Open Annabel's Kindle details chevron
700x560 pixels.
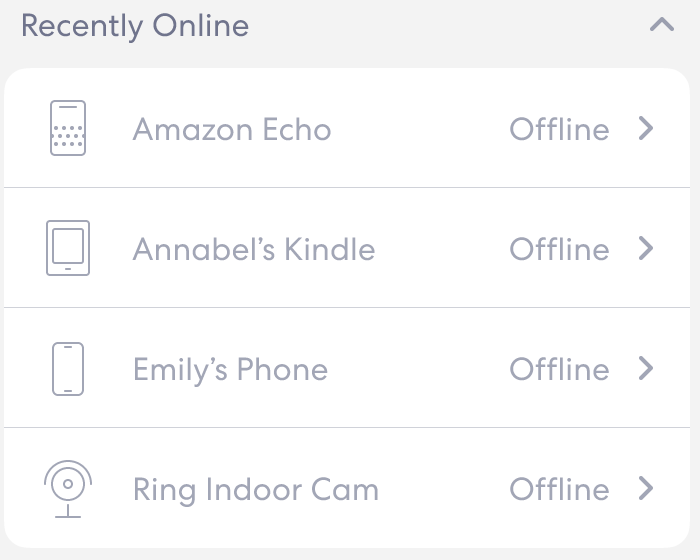point(646,248)
